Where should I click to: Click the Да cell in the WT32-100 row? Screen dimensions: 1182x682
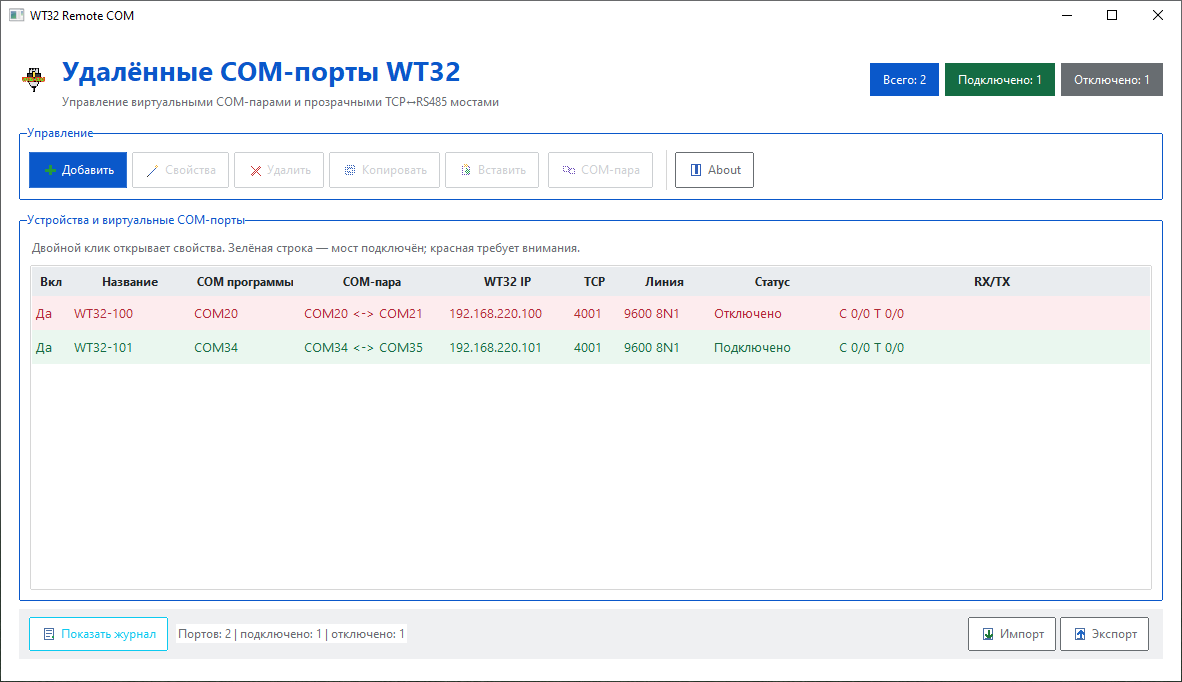click(44, 313)
